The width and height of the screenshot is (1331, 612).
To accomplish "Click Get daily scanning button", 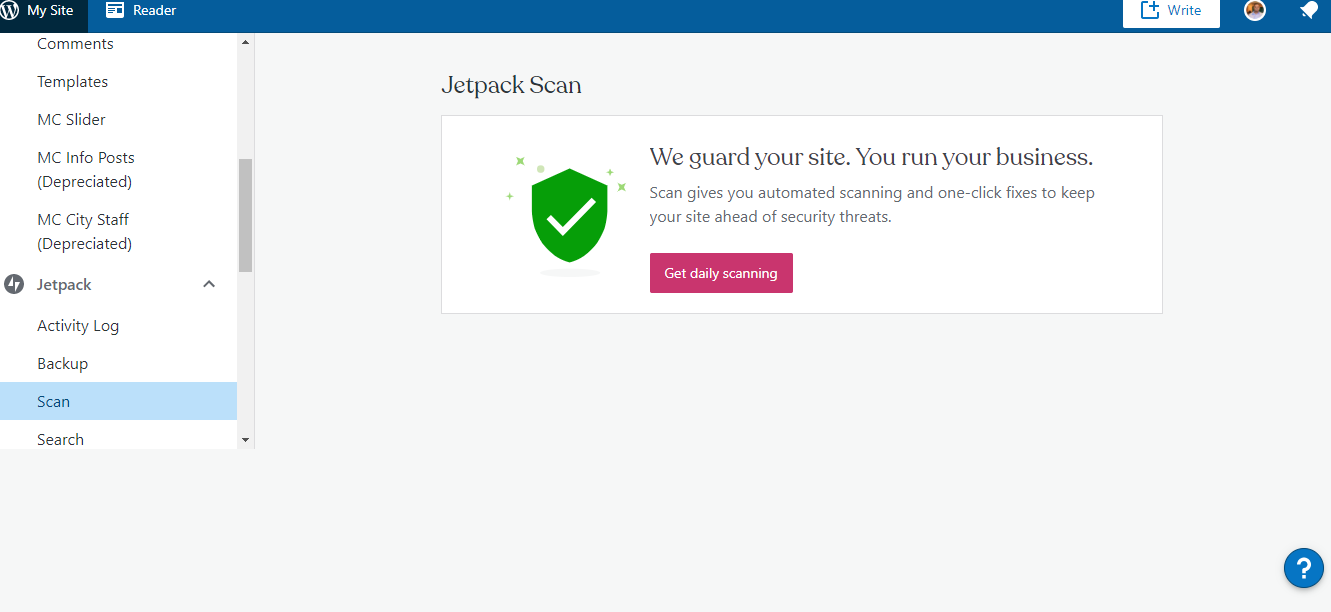I will [x=721, y=273].
